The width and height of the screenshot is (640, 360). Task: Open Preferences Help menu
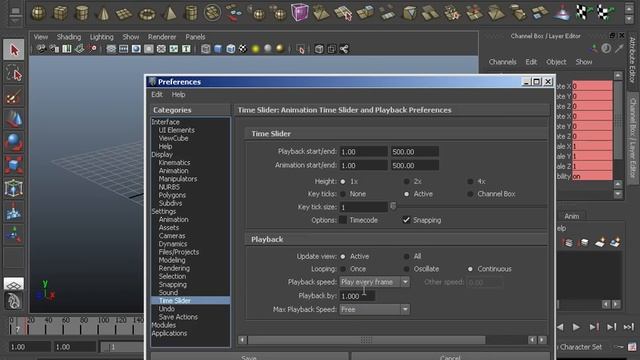coord(178,95)
